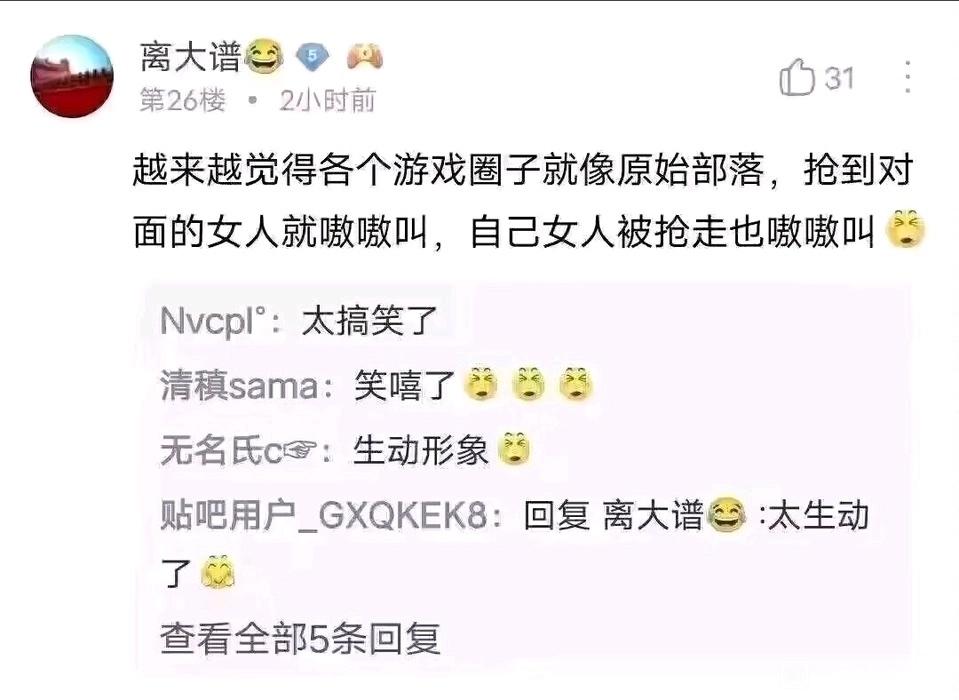This screenshot has width=959, height=700.
Task: Like the comment with the thumbs-up icon
Action: [x=797, y=78]
